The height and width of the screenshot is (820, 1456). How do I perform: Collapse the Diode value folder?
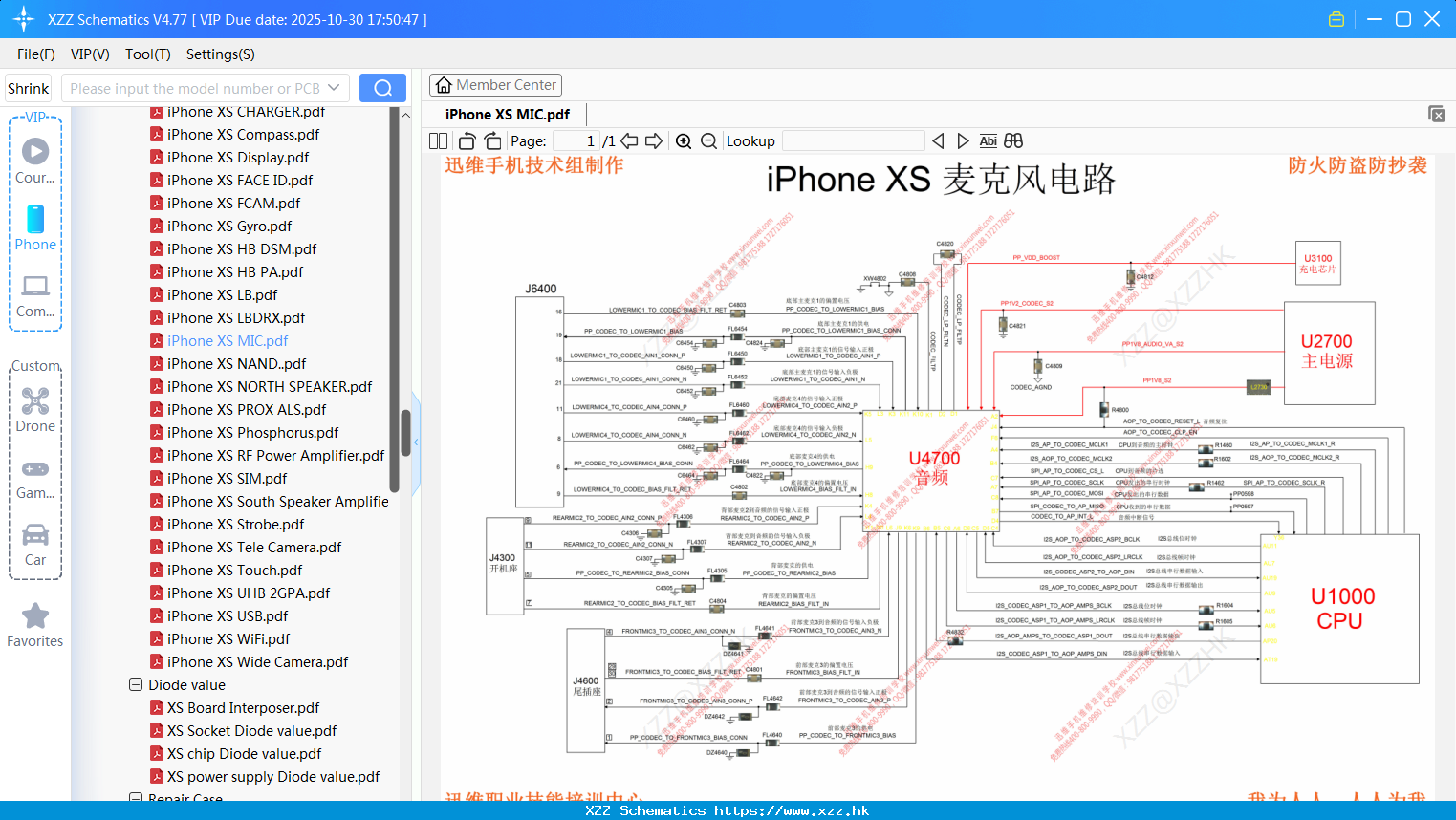coord(136,685)
